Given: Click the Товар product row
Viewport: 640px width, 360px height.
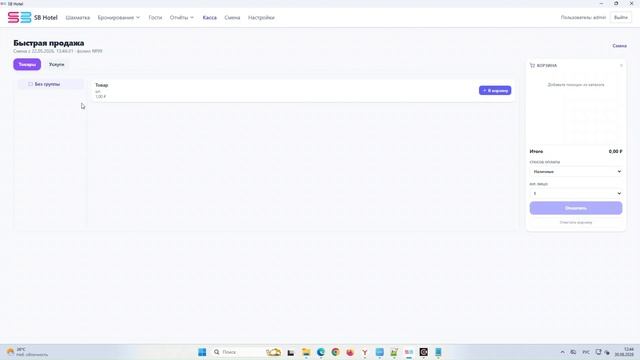Looking at the screenshot, I should click(x=302, y=91).
